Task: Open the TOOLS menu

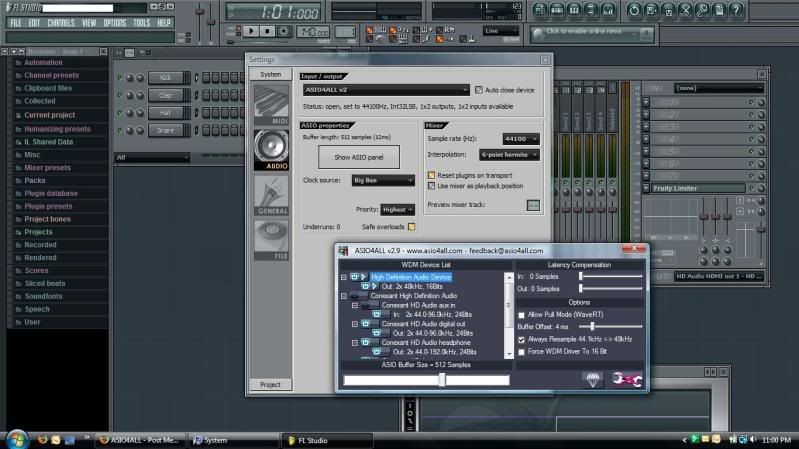Action: point(142,23)
